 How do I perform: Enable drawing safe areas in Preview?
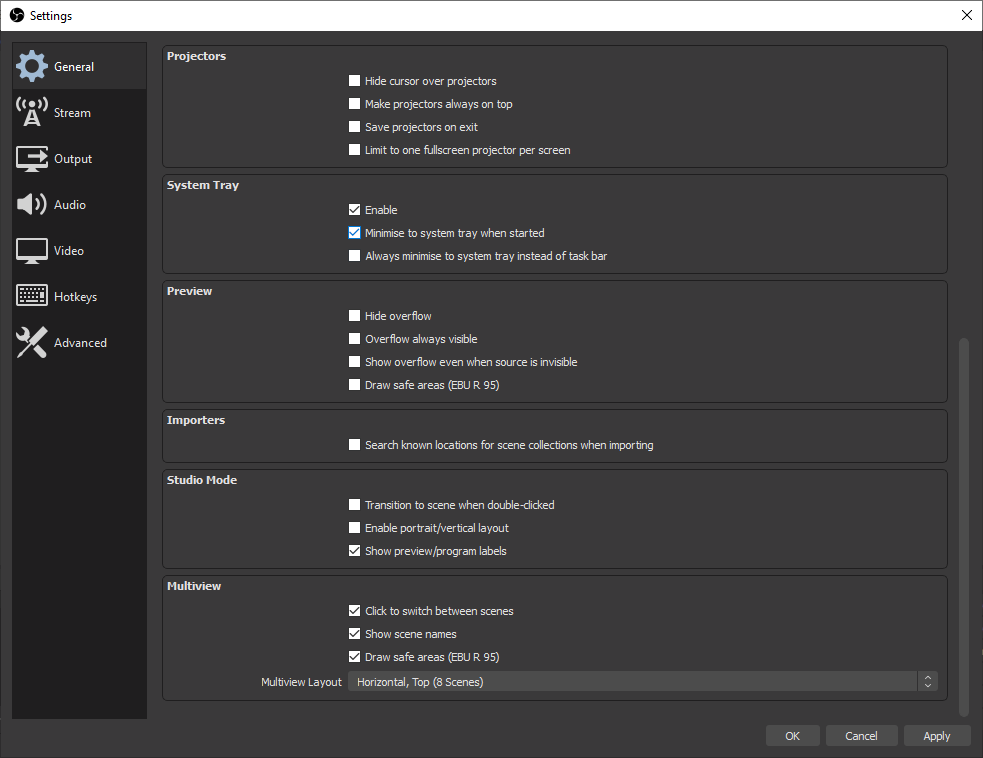coord(354,385)
